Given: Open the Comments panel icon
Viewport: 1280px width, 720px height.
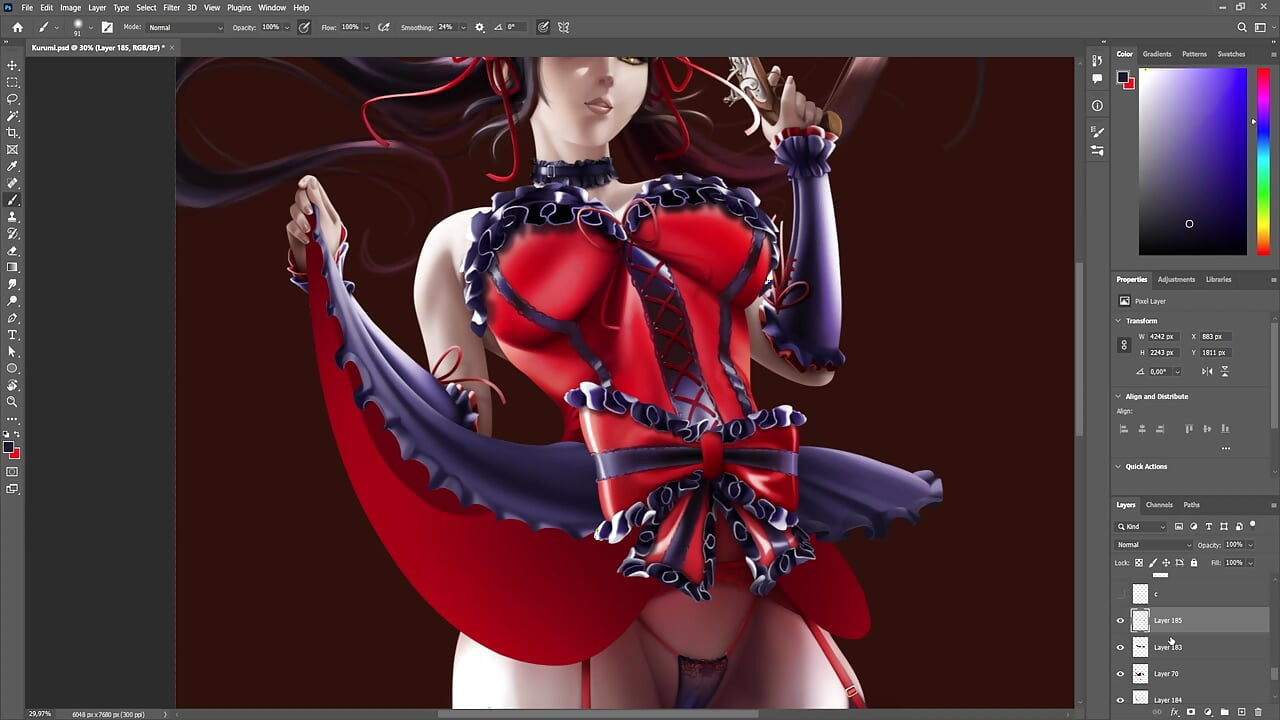Looking at the screenshot, I should pos(1097,78).
